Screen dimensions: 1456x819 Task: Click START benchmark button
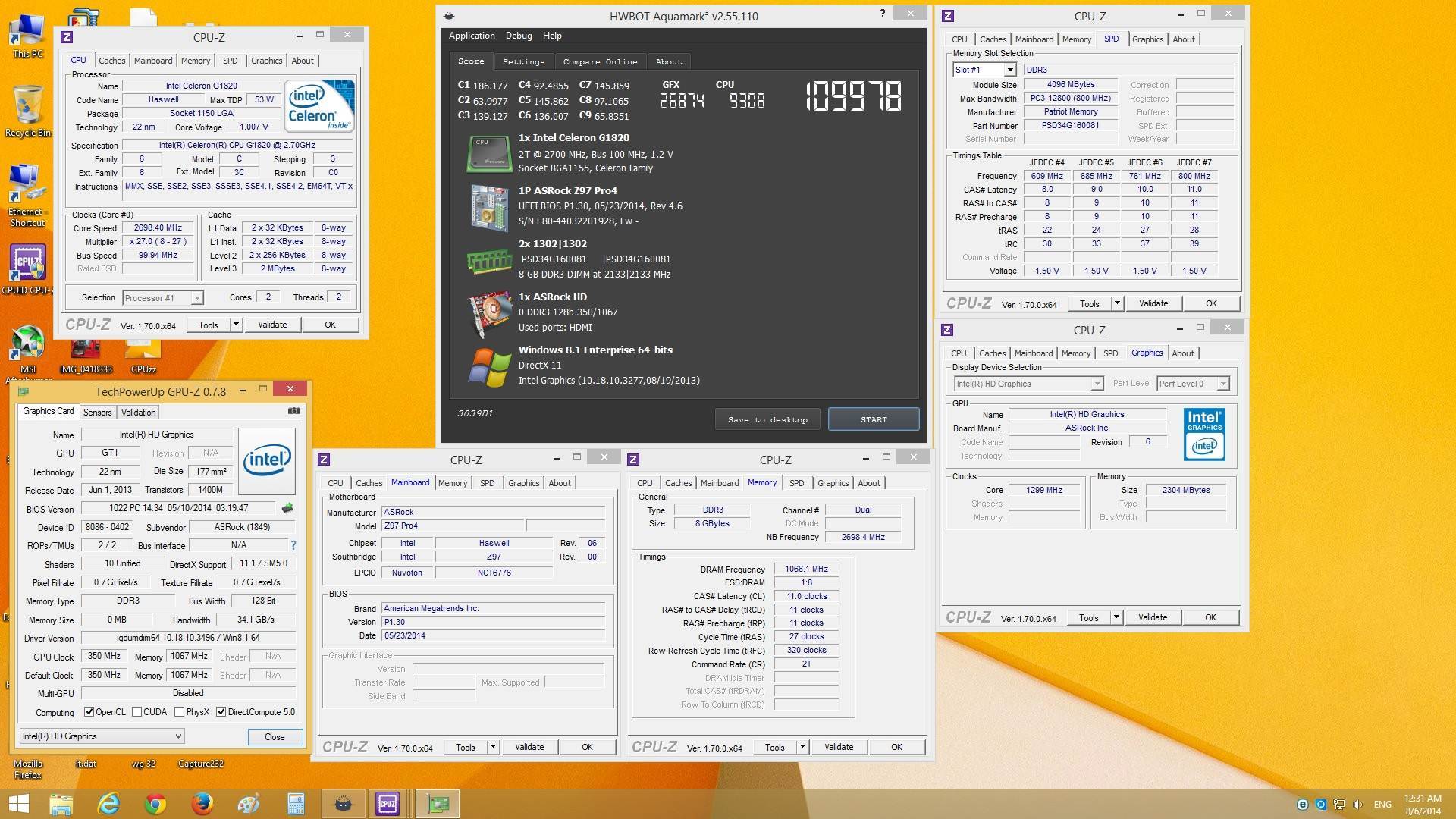(x=874, y=419)
